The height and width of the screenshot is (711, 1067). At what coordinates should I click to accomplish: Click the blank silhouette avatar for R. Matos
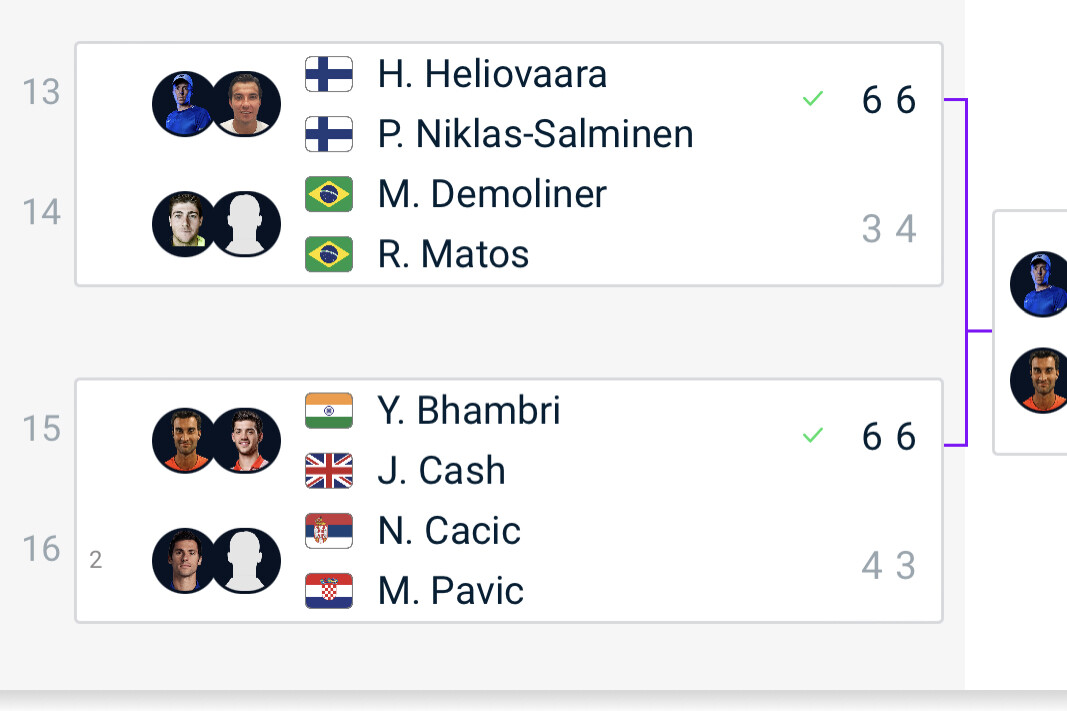pyautogui.click(x=246, y=224)
